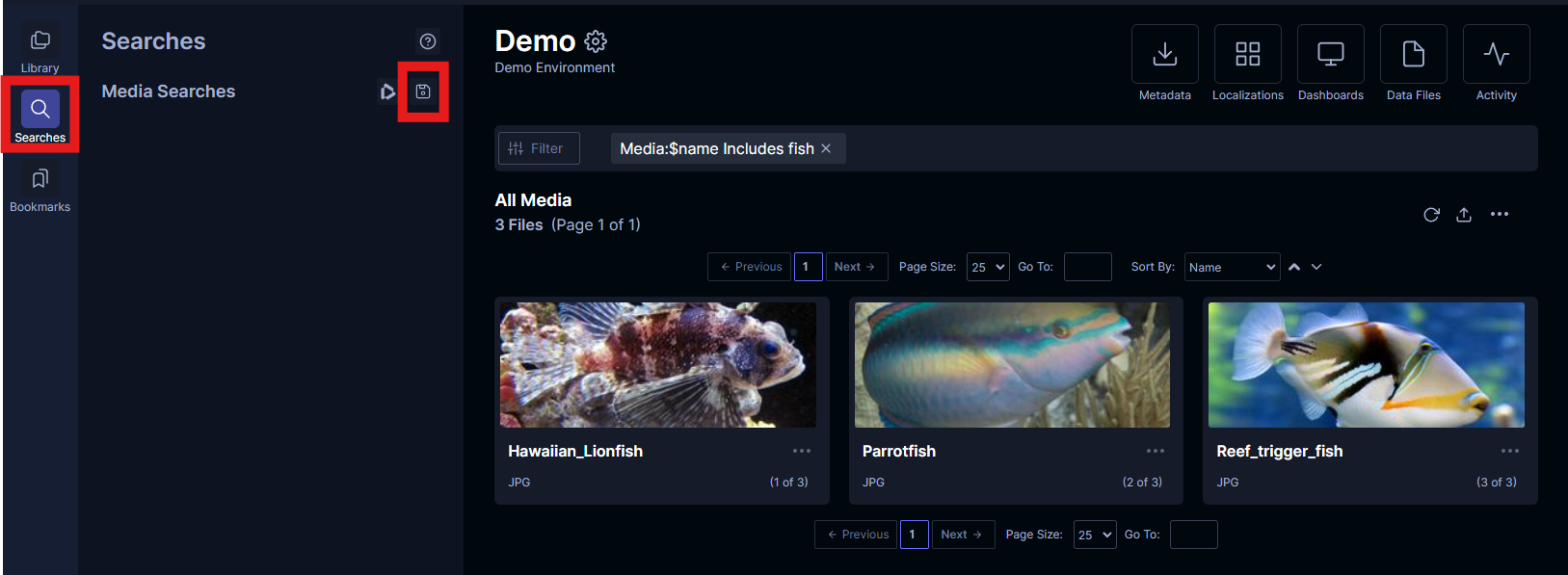Screen dimensions: 1568x575
Task: Focus the top Go To page field
Action: 1088,267
